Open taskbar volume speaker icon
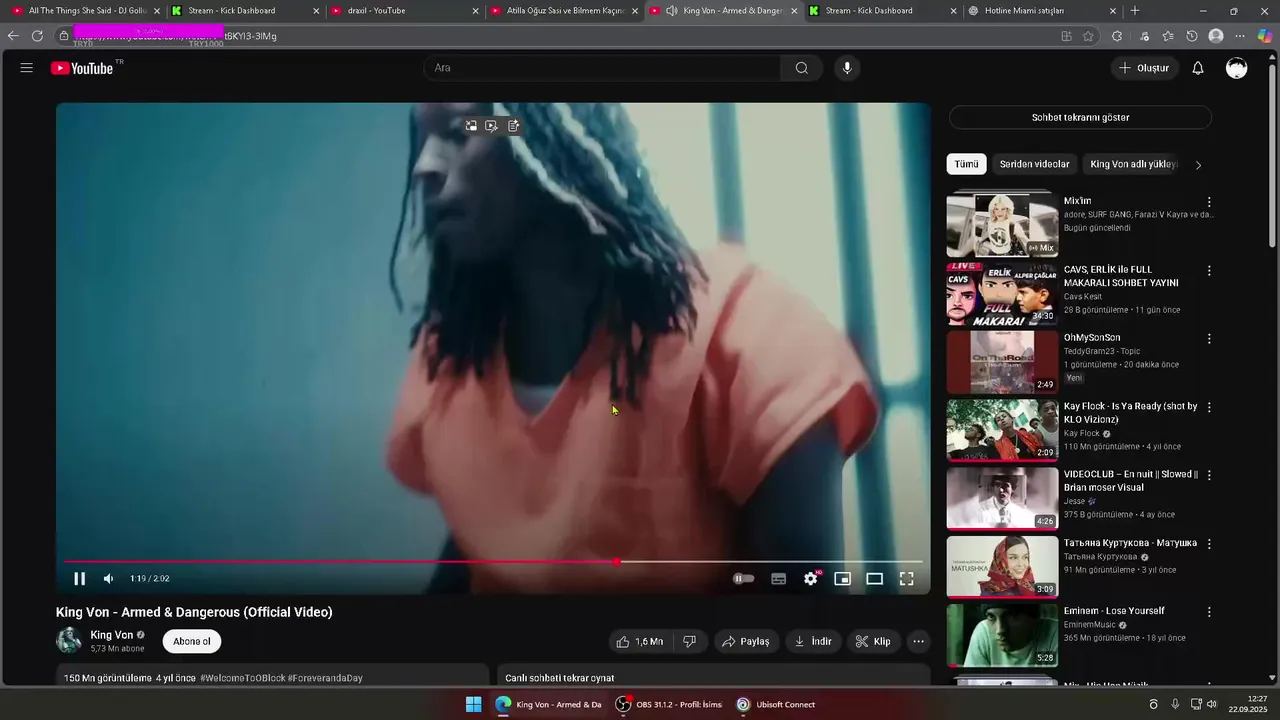The width and height of the screenshot is (1280, 720). 1212,705
